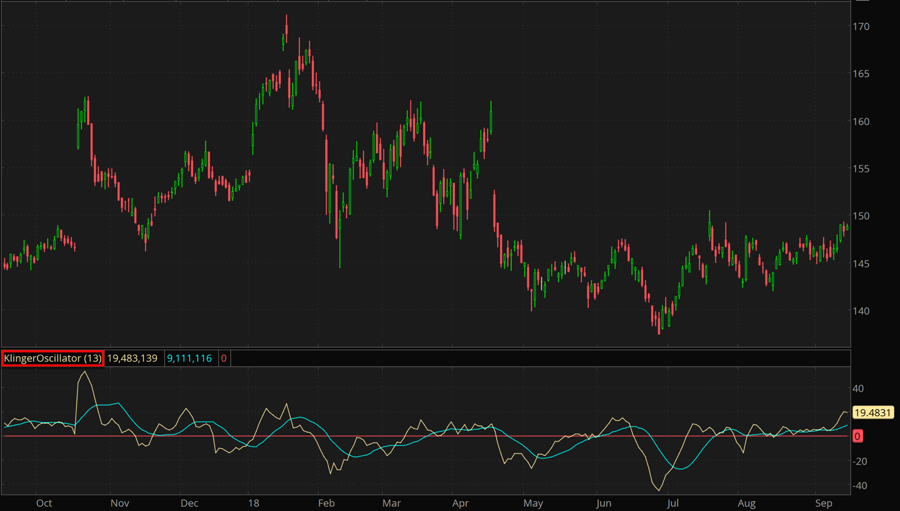Image resolution: width=900 pixels, height=511 pixels.
Task: Select the Nov marker on time axis
Action: (119, 503)
